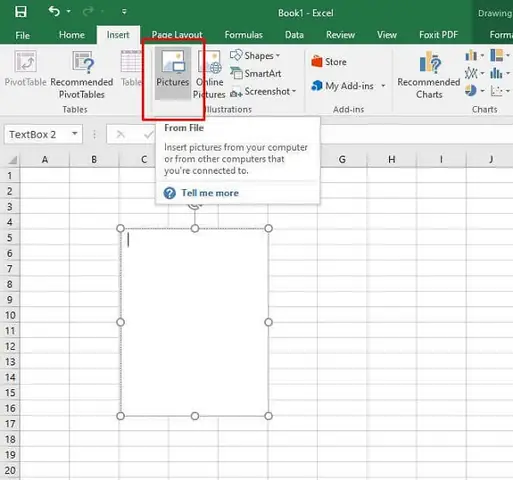The image size is (513, 480).
Task: Click Tell me more link in tooltip
Action: tap(210, 193)
